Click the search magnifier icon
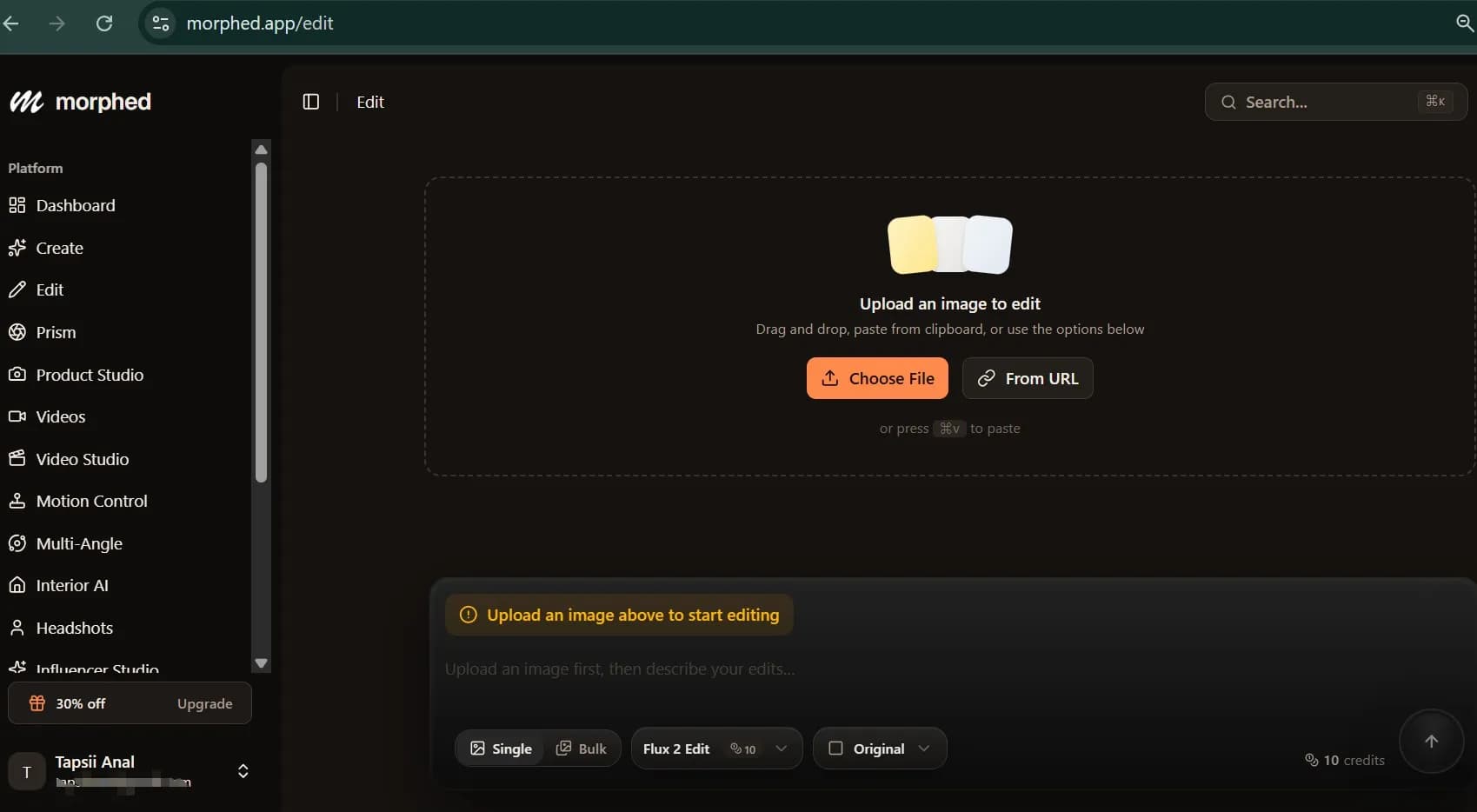1477x812 pixels. coord(1228,103)
